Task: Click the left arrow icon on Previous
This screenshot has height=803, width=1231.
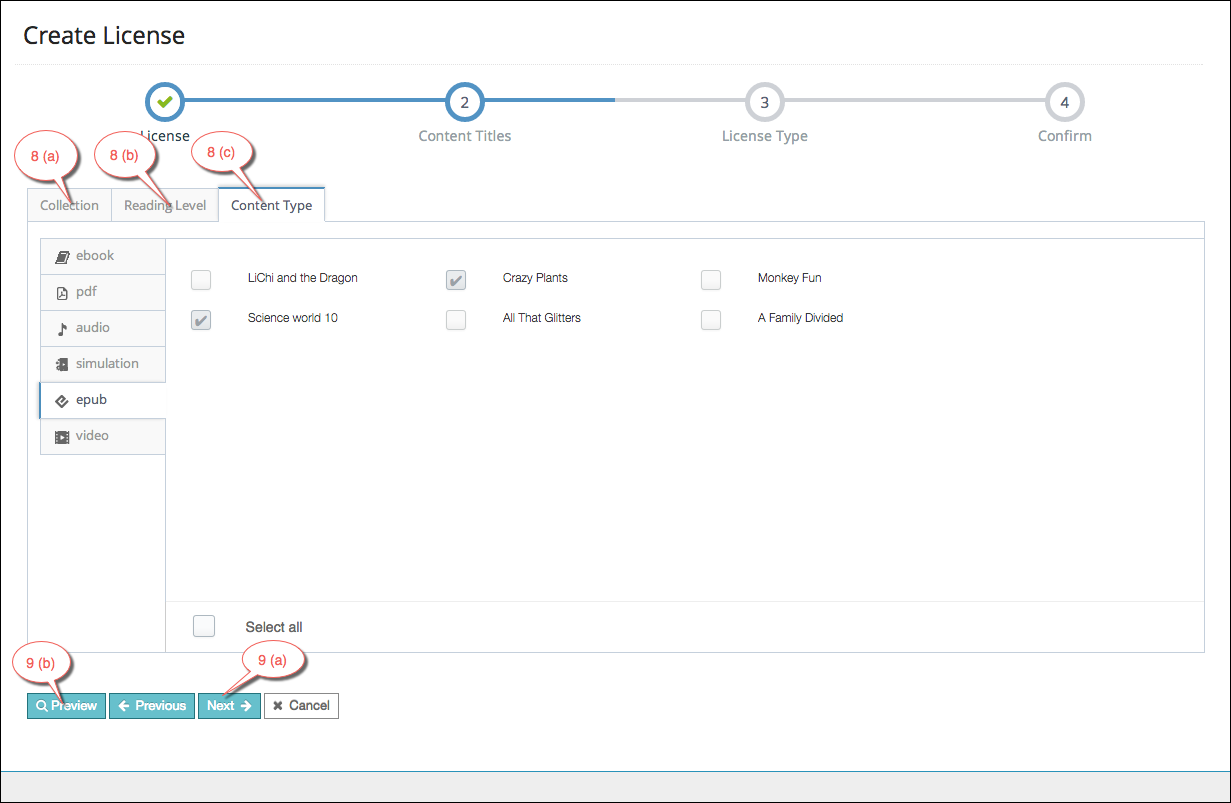Action: 124,706
